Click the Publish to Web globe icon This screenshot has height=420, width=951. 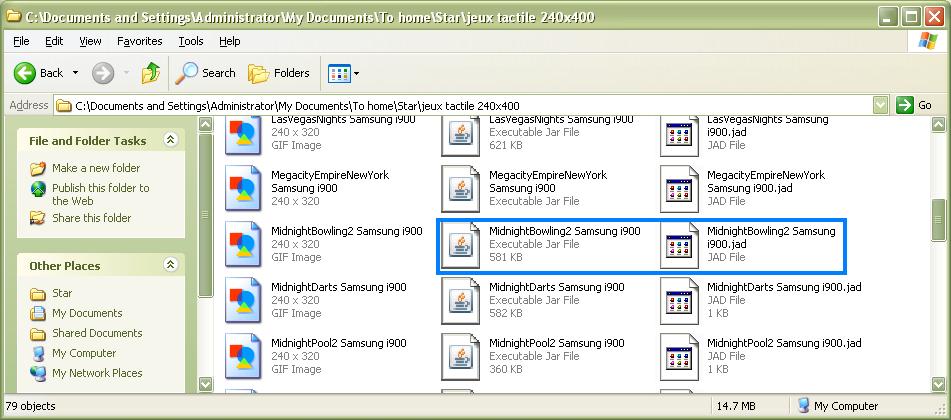pyautogui.click(x=38, y=189)
